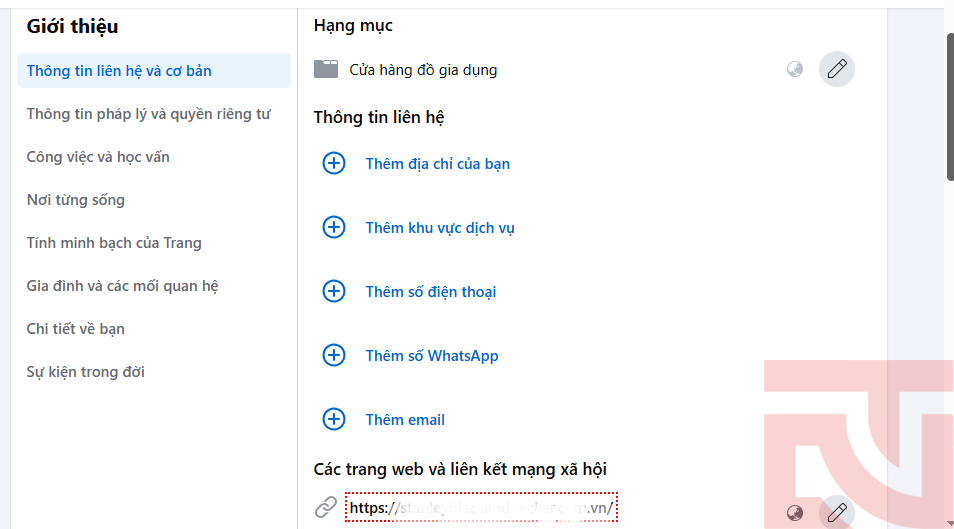
Task: Click Các trang web và liên kết mạng xã hội heading
Action: pyautogui.click(x=460, y=469)
